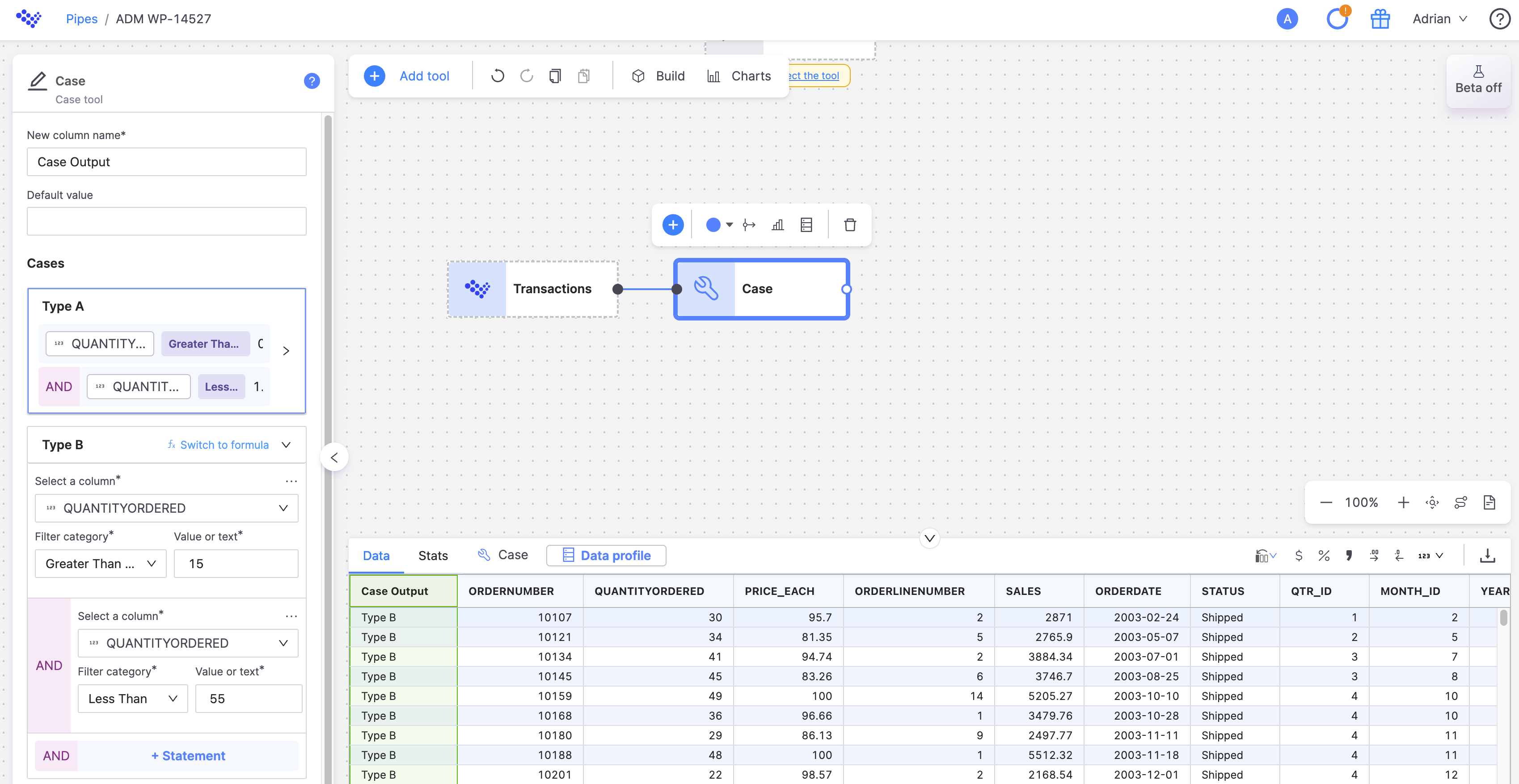Viewport: 1519px width, 784px height.
Task: Click the value field containing 55
Action: pyautogui.click(x=249, y=699)
